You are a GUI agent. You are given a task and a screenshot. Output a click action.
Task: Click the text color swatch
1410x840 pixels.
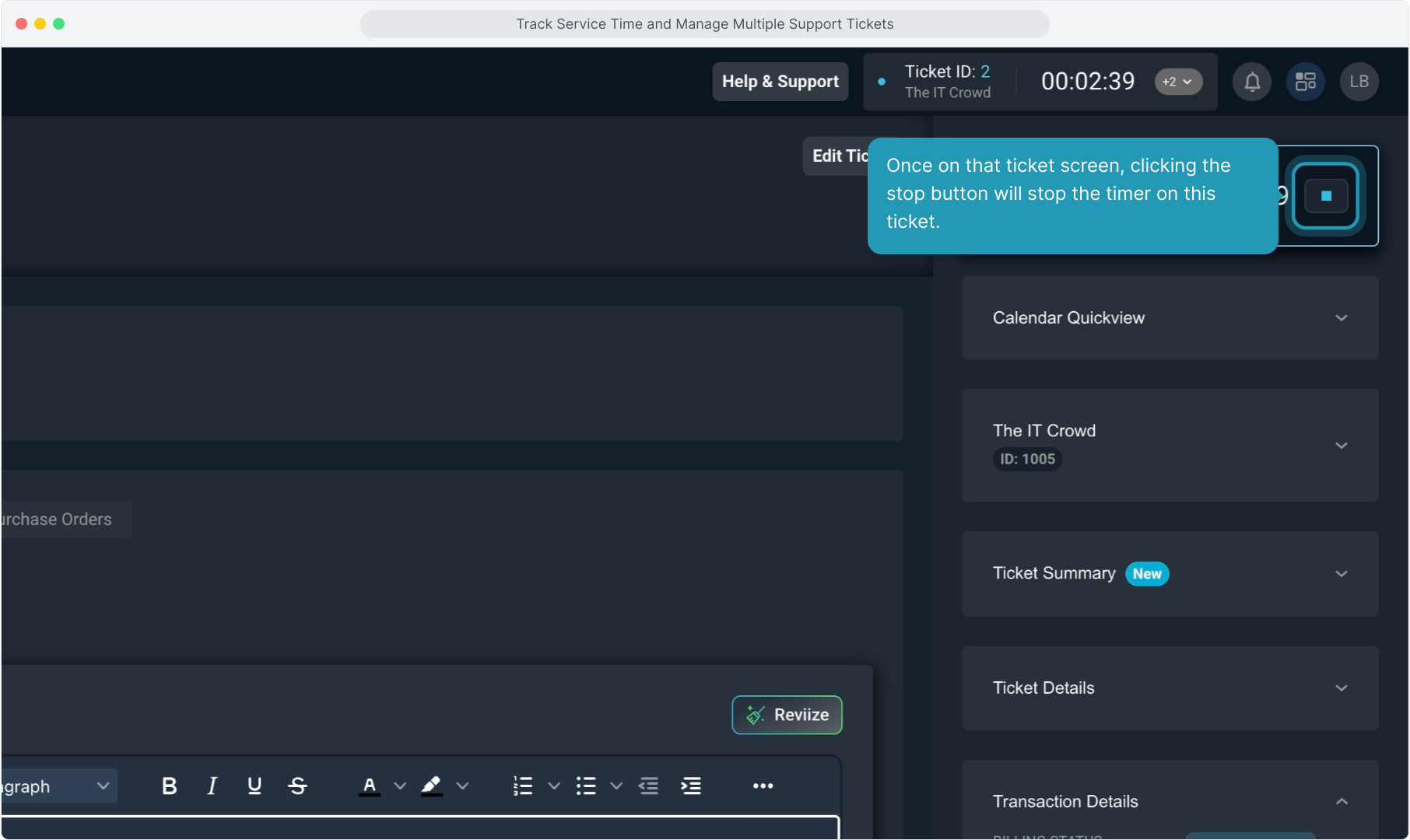[x=370, y=786]
